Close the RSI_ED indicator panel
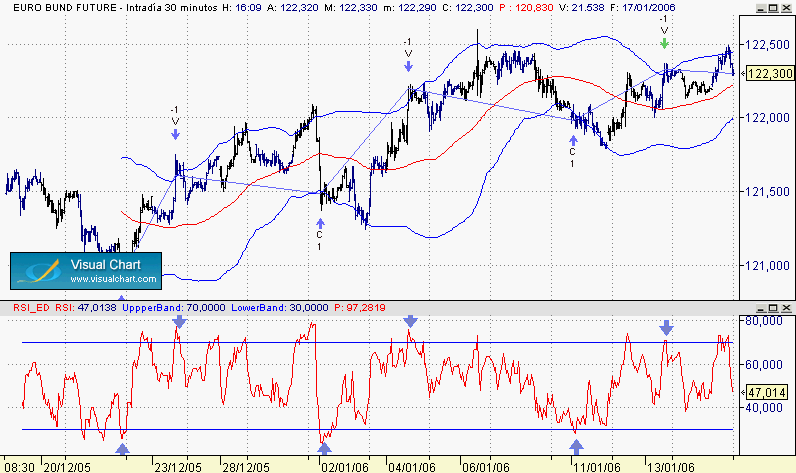Viewport: 796px width, 473px height. point(786,308)
